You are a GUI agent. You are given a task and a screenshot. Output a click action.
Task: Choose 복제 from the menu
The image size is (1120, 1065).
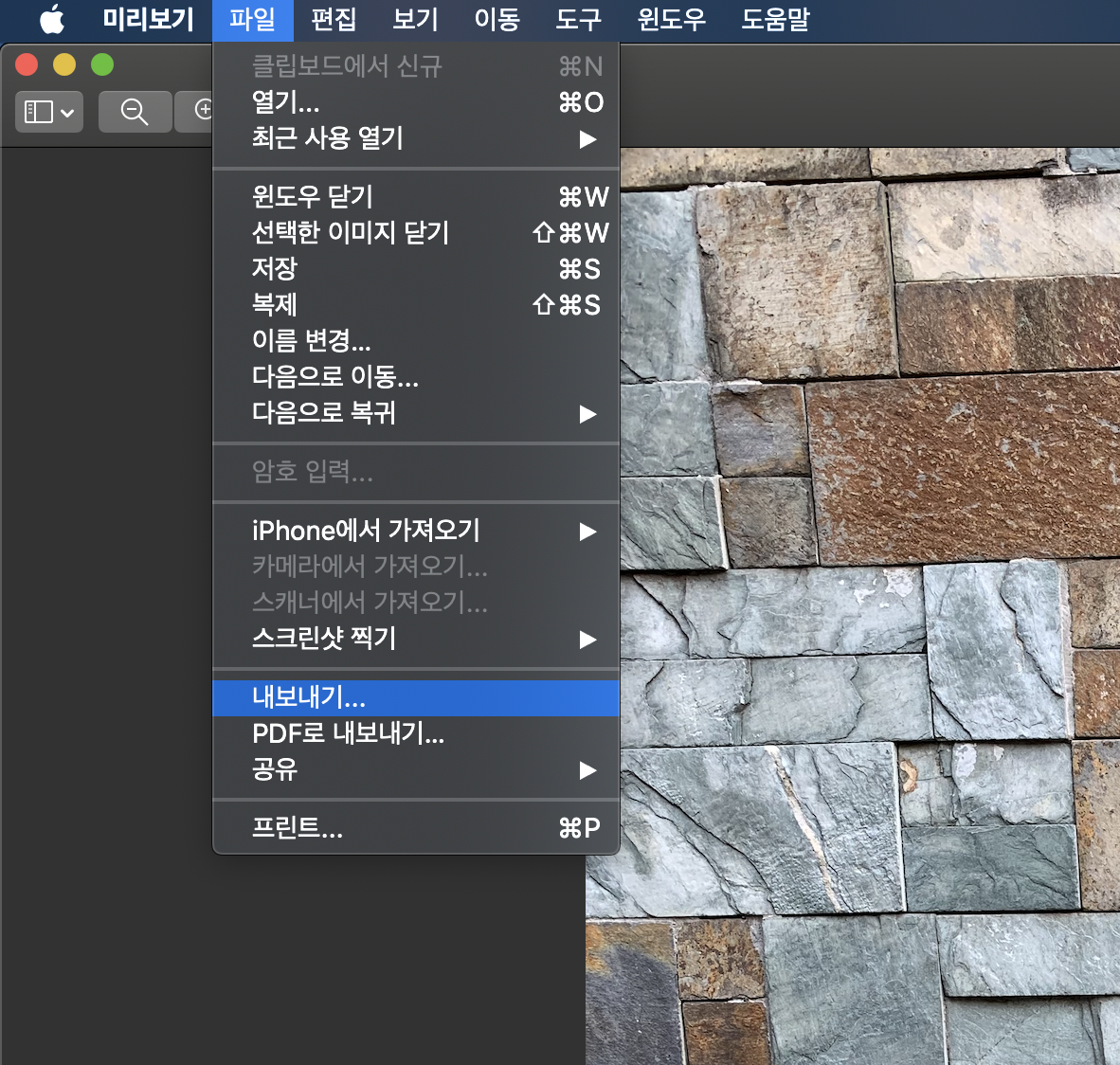click(x=416, y=305)
